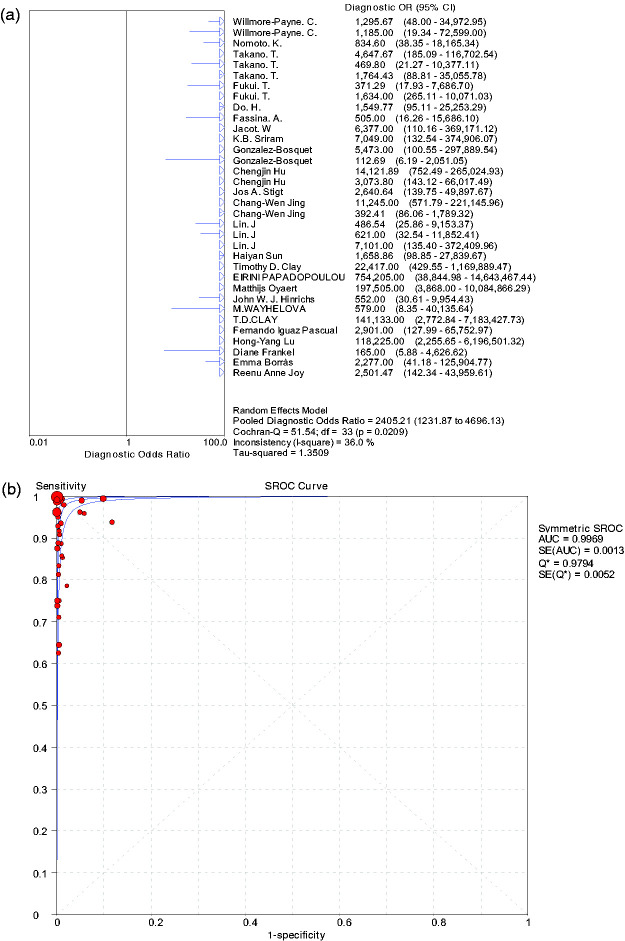
Task: Click the 'Jacot. W' study row label
Action: coord(252,129)
